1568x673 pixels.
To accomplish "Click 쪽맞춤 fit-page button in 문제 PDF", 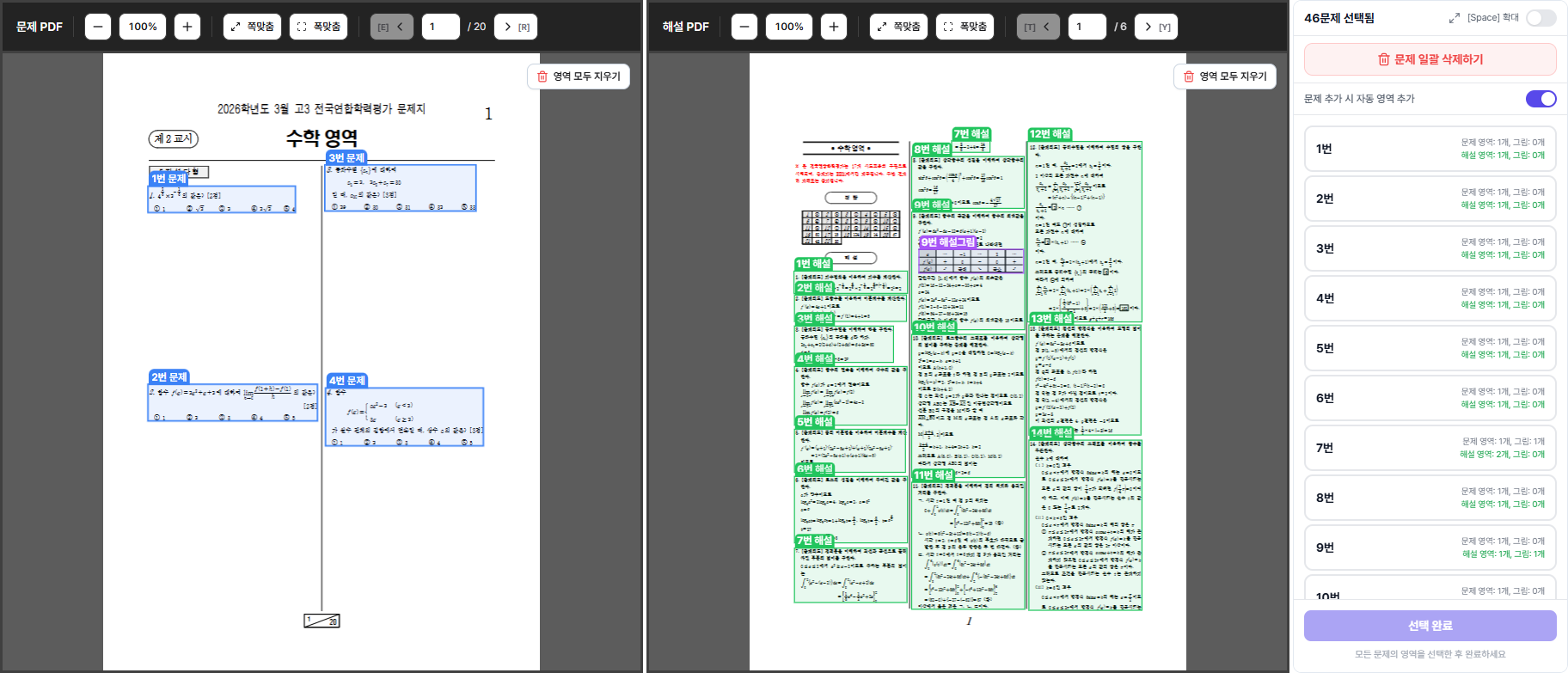I will pyautogui.click(x=252, y=27).
